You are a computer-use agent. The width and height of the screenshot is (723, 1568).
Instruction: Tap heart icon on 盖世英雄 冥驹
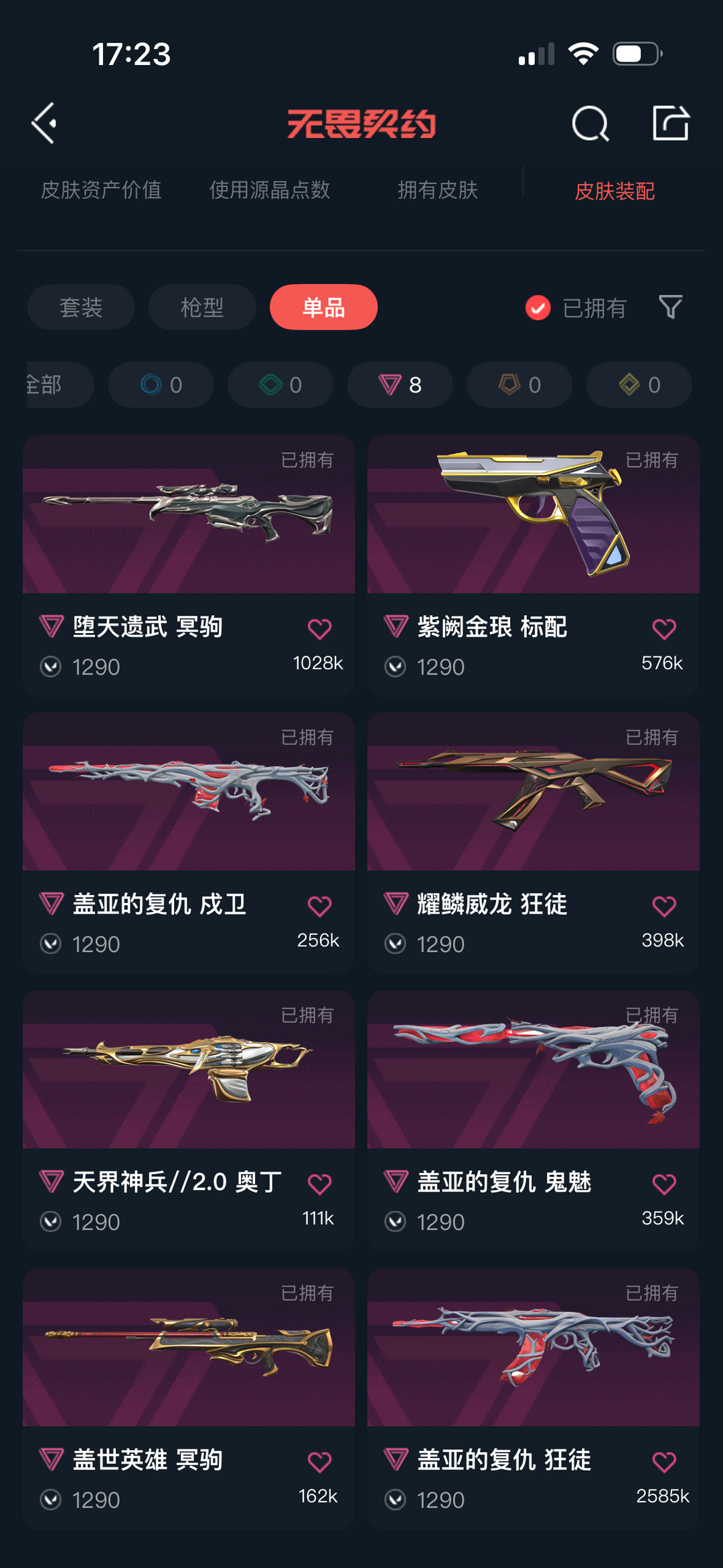(x=319, y=1462)
